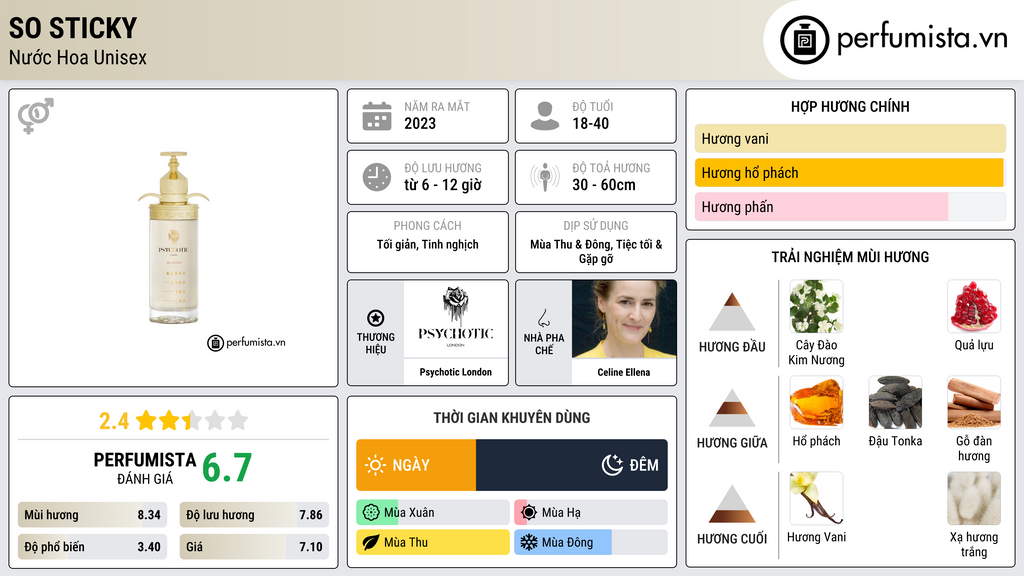Click the Đậu Tonka note image
The height and width of the screenshot is (576, 1024).
(x=895, y=402)
